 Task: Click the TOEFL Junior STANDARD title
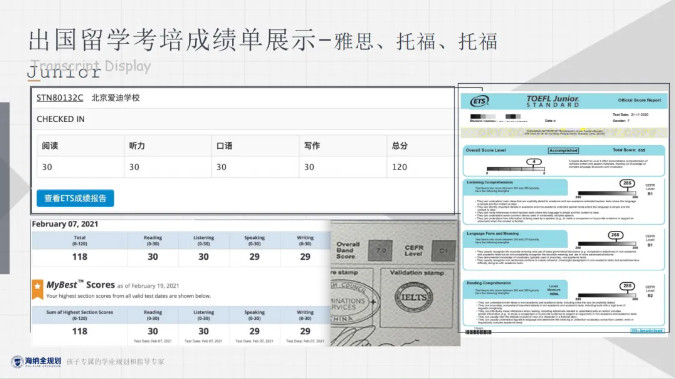(x=553, y=101)
